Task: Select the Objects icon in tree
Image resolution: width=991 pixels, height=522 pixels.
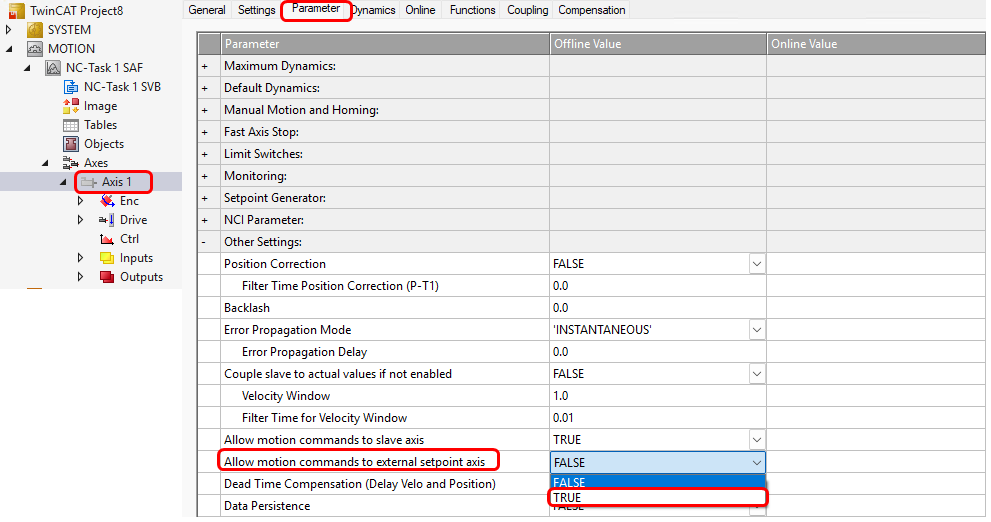Action: tap(71, 144)
